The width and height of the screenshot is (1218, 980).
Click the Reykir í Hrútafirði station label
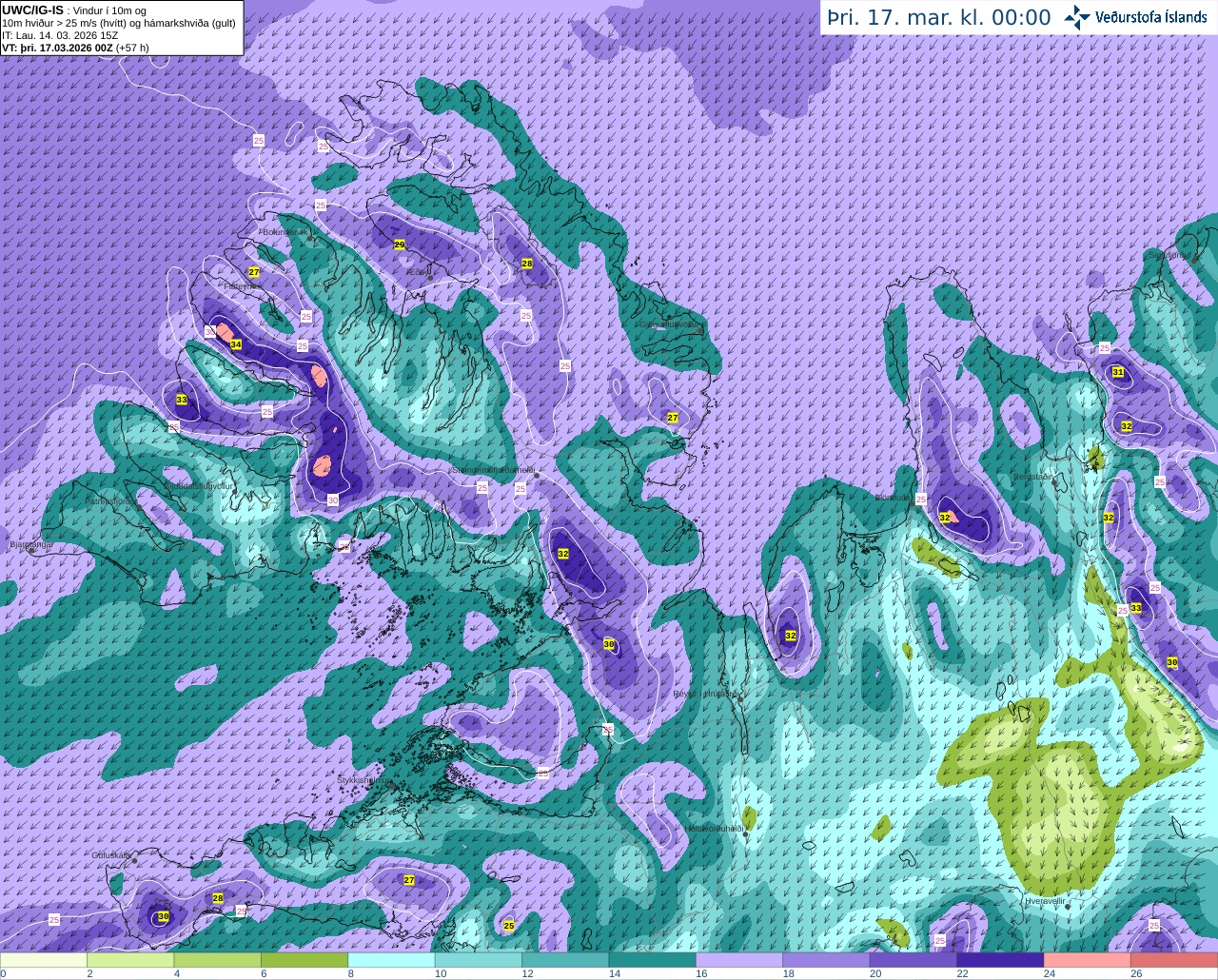pyautogui.click(x=707, y=694)
